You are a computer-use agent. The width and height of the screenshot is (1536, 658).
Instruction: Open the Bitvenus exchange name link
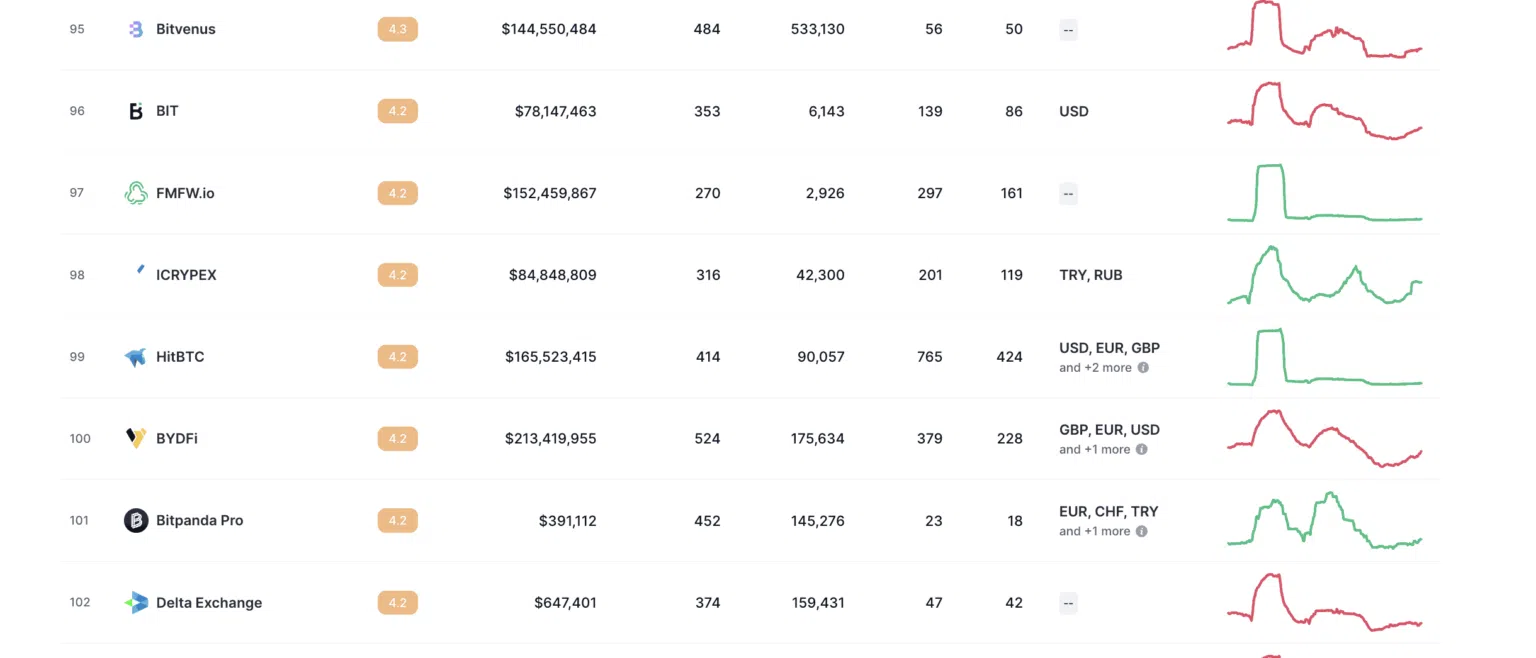[186, 29]
